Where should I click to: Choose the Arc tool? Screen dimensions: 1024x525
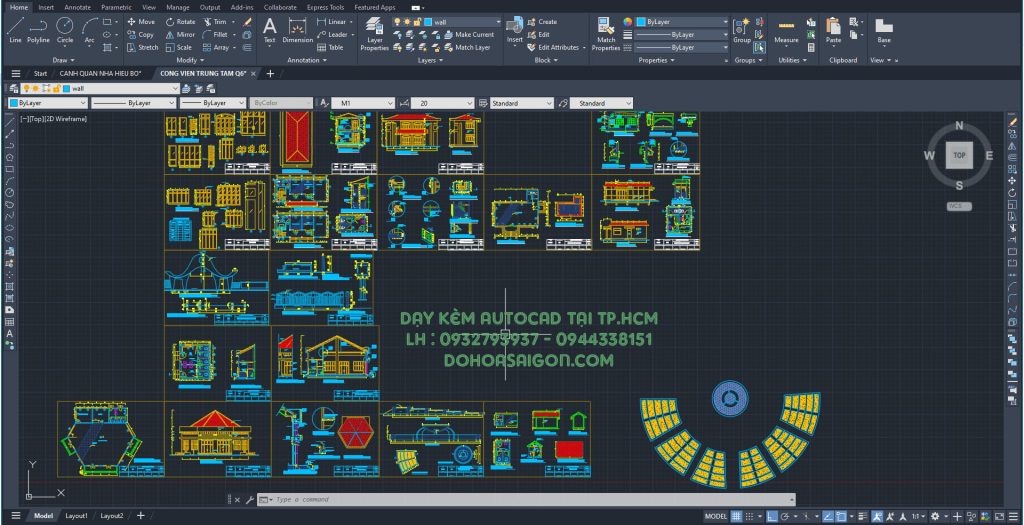[x=89, y=31]
